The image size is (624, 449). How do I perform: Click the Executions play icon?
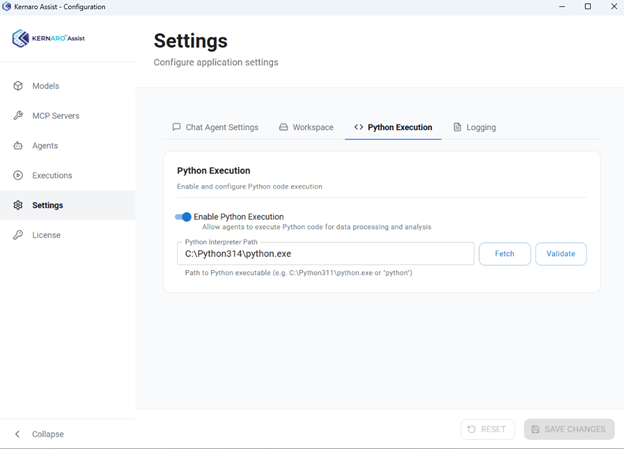coord(18,176)
